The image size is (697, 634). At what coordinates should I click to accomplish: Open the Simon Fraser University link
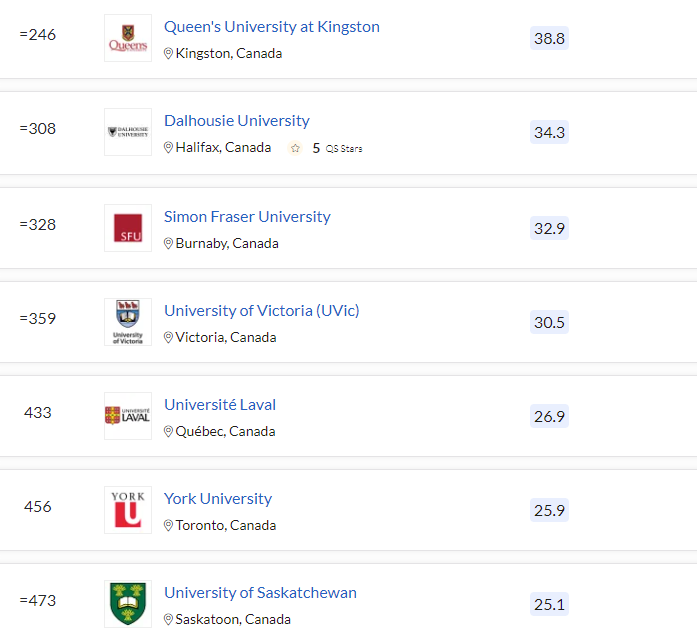[247, 217]
